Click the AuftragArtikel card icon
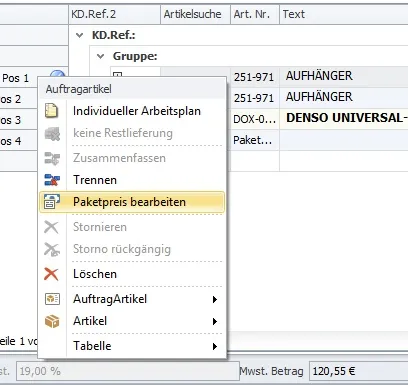The height and width of the screenshot is (385, 408). point(52,299)
